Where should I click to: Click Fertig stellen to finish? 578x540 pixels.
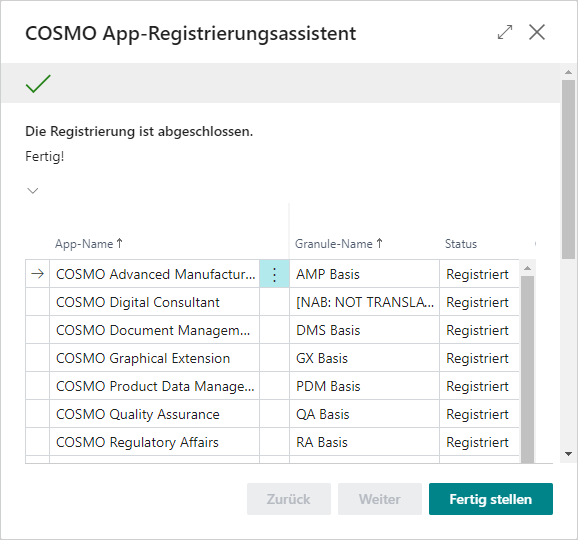click(x=491, y=499)
